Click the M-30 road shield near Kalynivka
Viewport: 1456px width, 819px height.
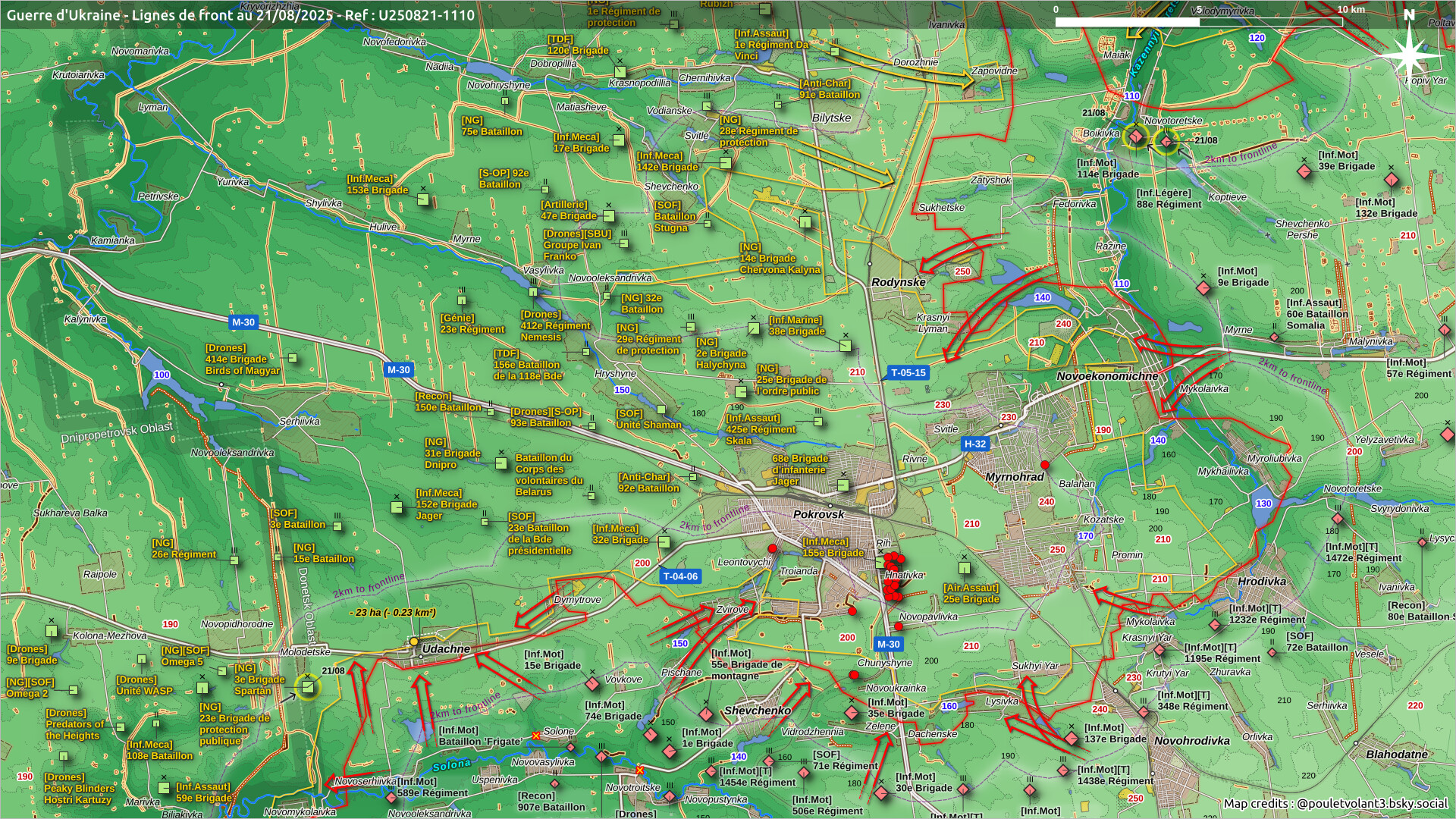pos(243,322)
